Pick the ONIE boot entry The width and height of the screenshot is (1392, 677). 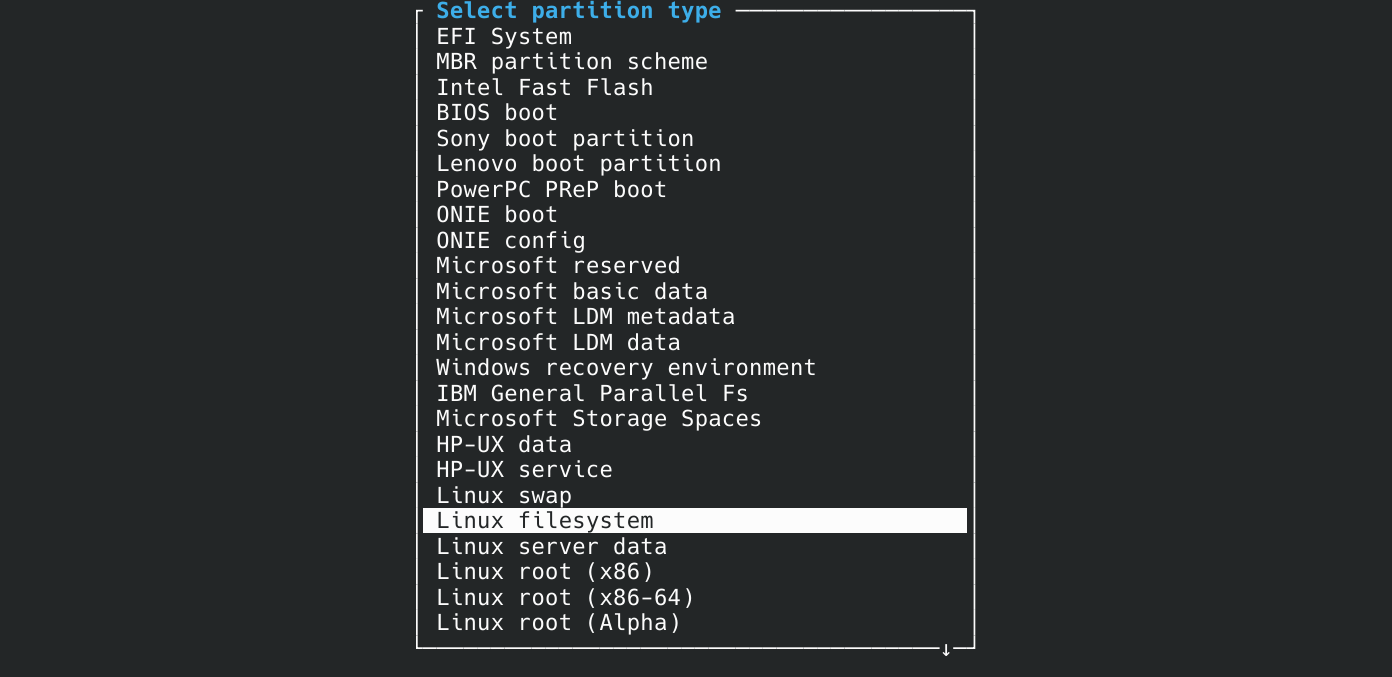[496, 214]
